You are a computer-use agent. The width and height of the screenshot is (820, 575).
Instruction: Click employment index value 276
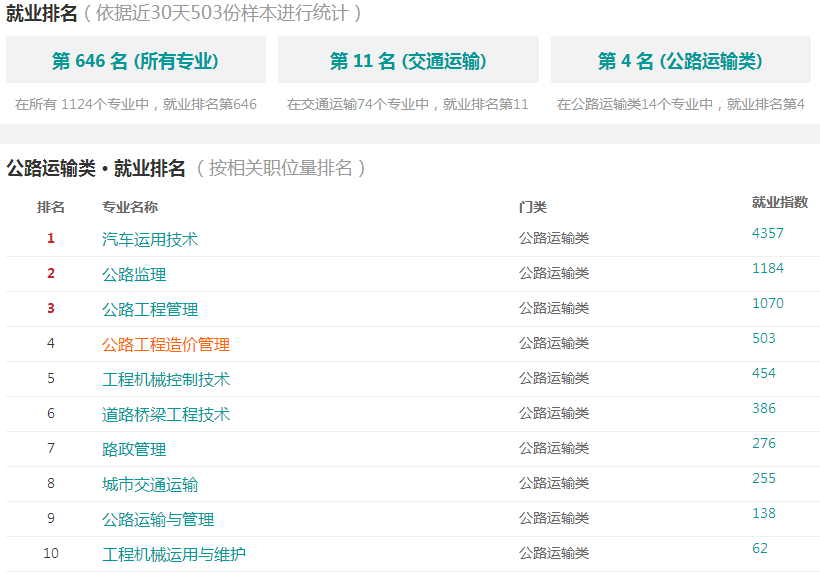pos(764,443)
